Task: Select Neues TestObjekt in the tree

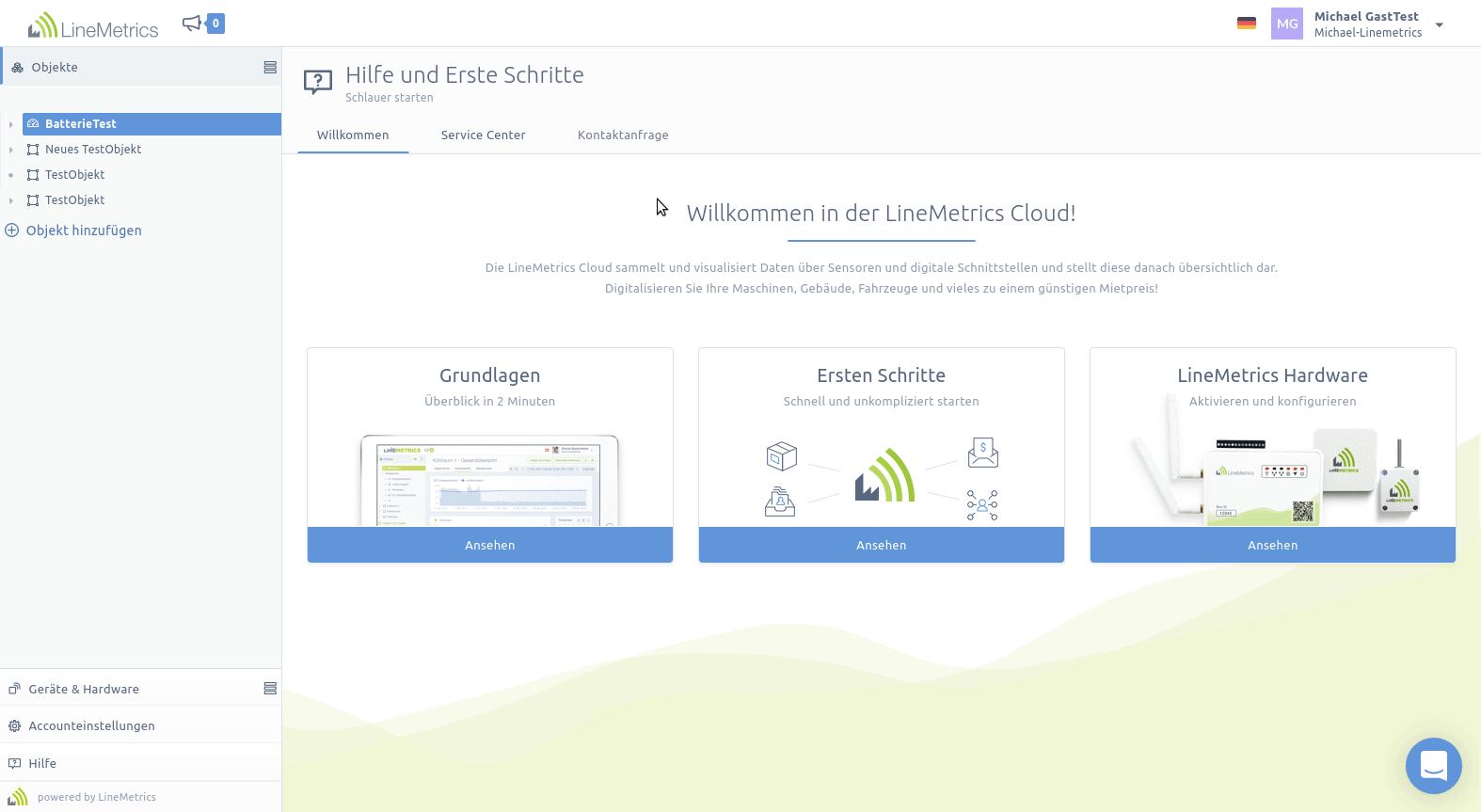Action: point(93,149)
